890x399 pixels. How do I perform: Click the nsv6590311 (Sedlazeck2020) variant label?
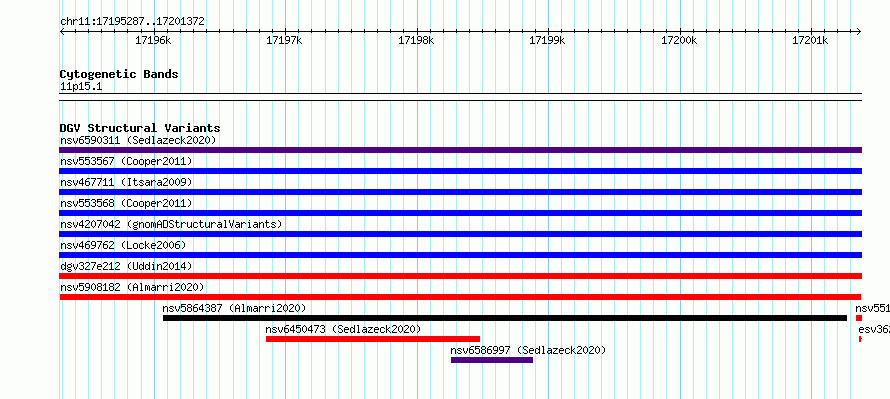[138, 140]
